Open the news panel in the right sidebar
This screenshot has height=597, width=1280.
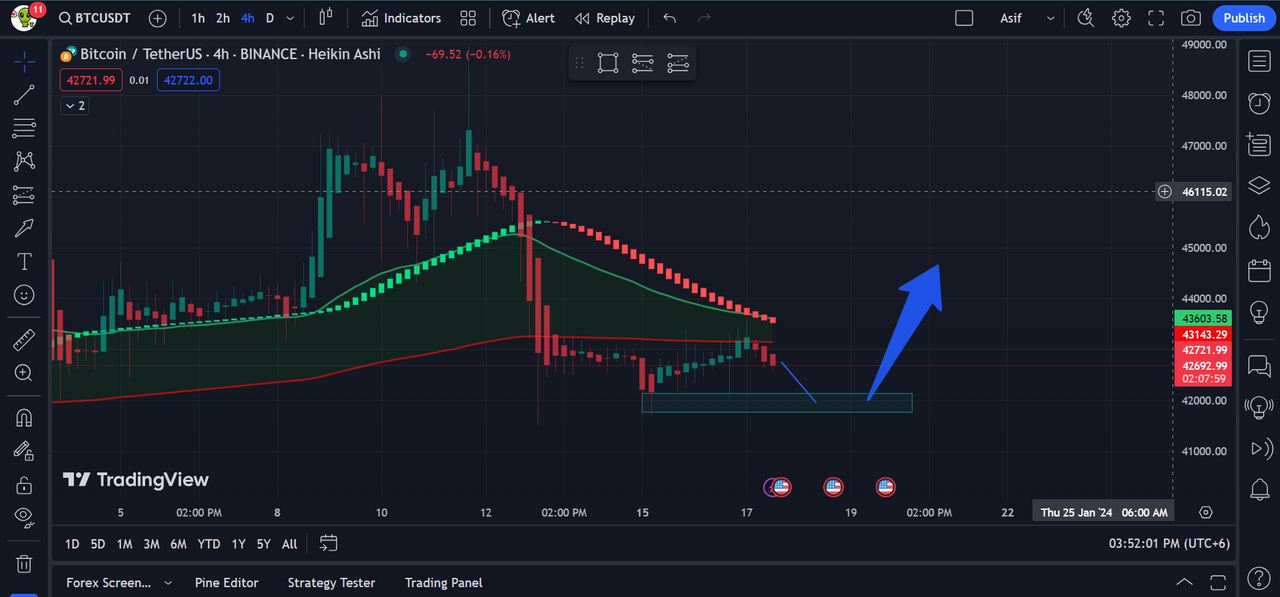pos(1259,144)
